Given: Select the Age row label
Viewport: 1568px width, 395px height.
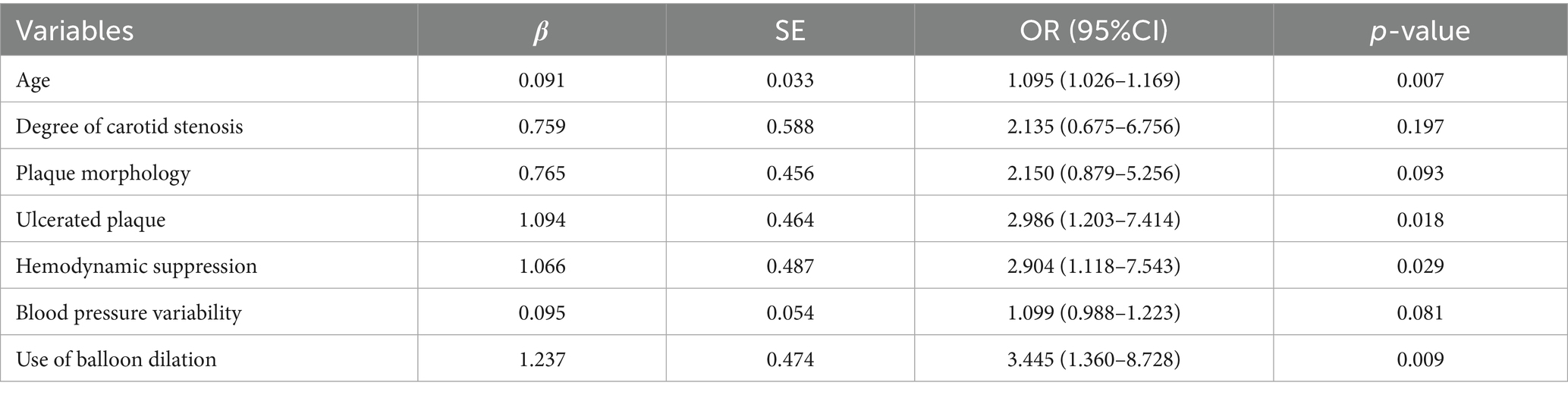Looking at the screenshot, I should [33, 80].
